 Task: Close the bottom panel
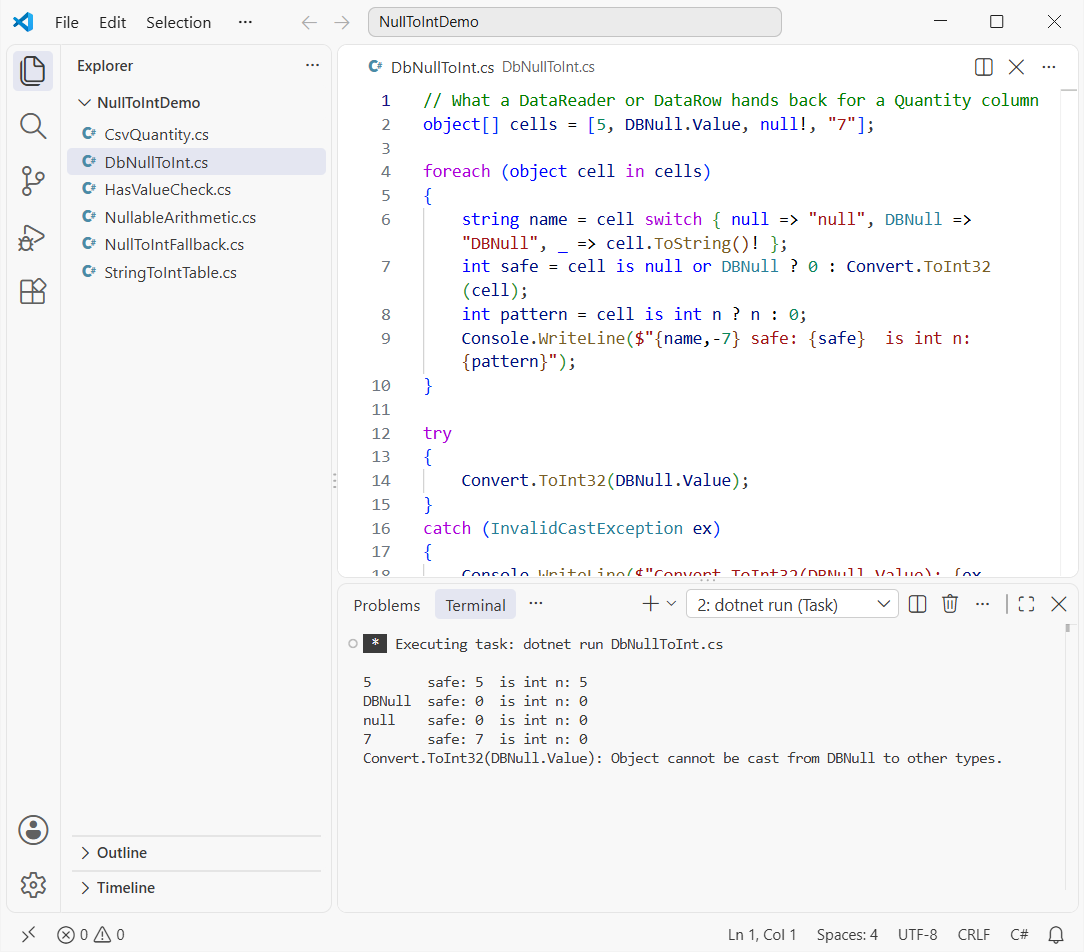[1058, 604]
